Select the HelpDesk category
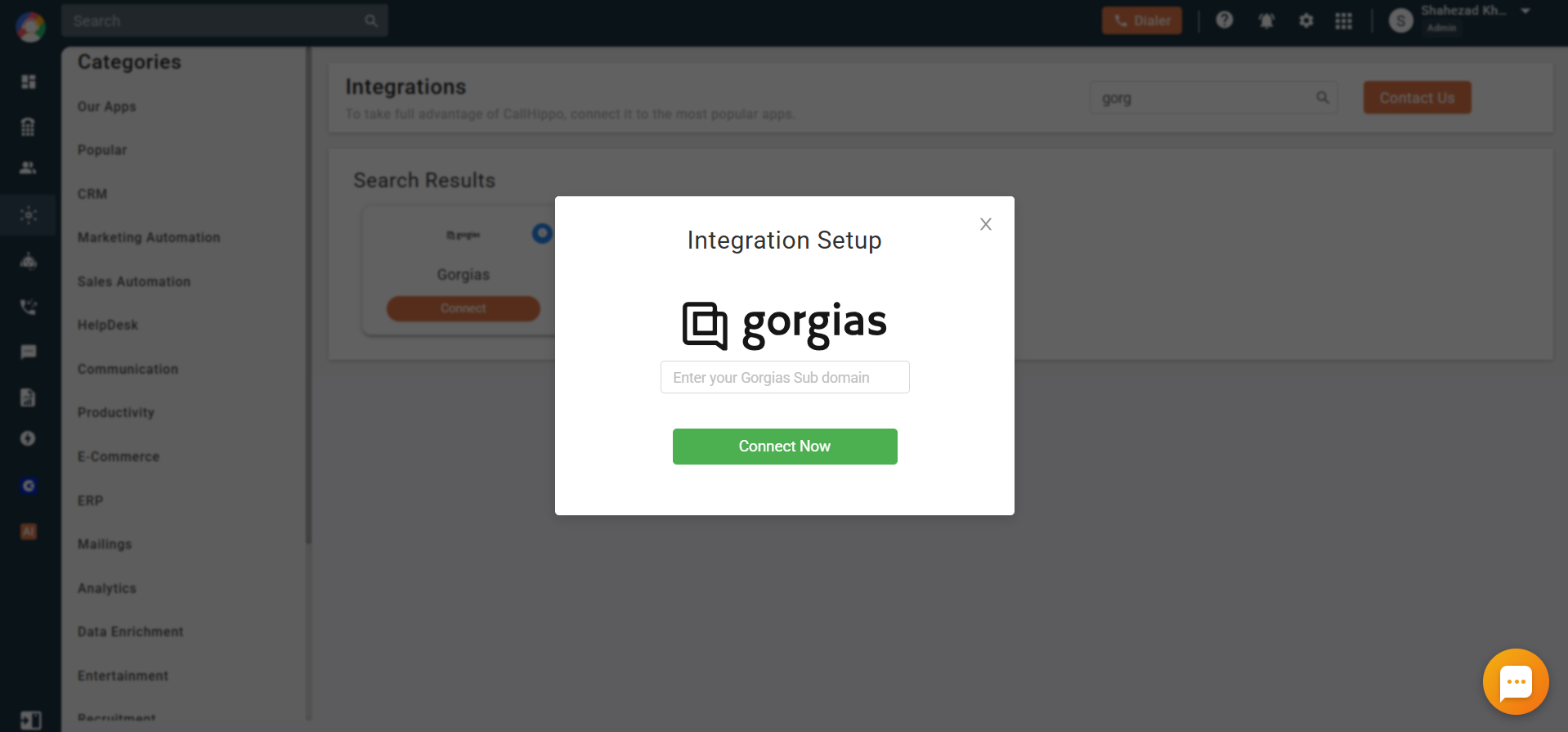1568x732 pixels. coord(108,325)
